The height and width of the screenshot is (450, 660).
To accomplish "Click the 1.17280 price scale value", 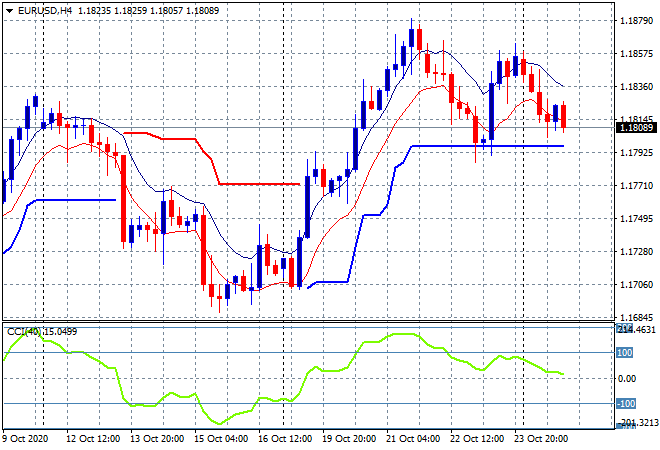I will click(636, 252).
